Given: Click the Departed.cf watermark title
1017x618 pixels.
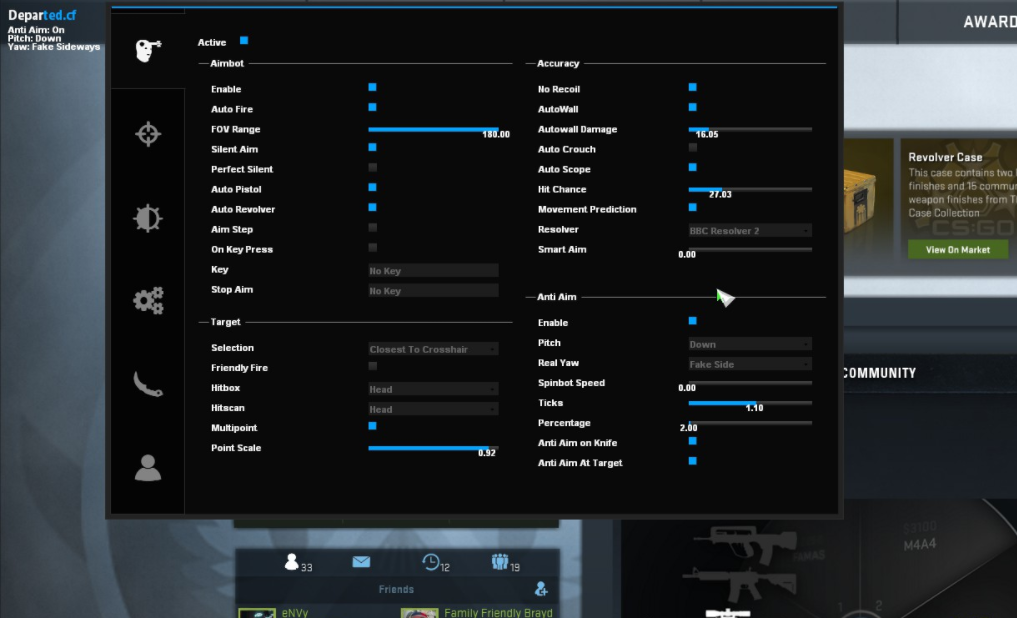Looking at the screenshot, I should [42, 15].
